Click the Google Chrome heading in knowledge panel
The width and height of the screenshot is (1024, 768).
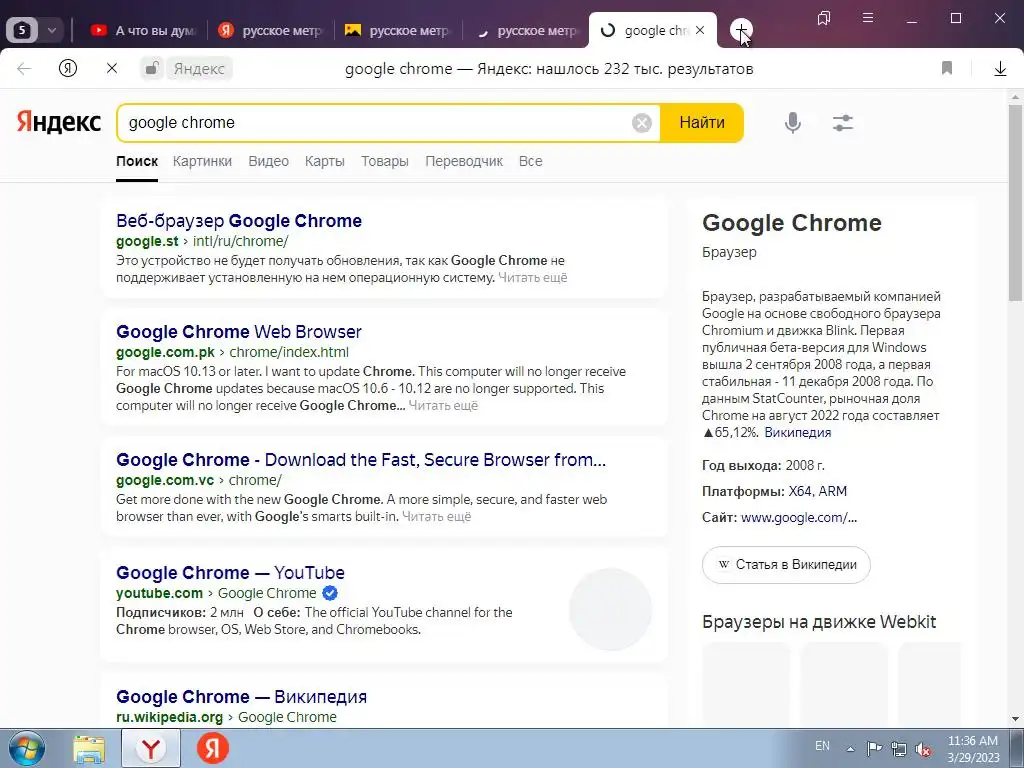[x=792, y=223]
